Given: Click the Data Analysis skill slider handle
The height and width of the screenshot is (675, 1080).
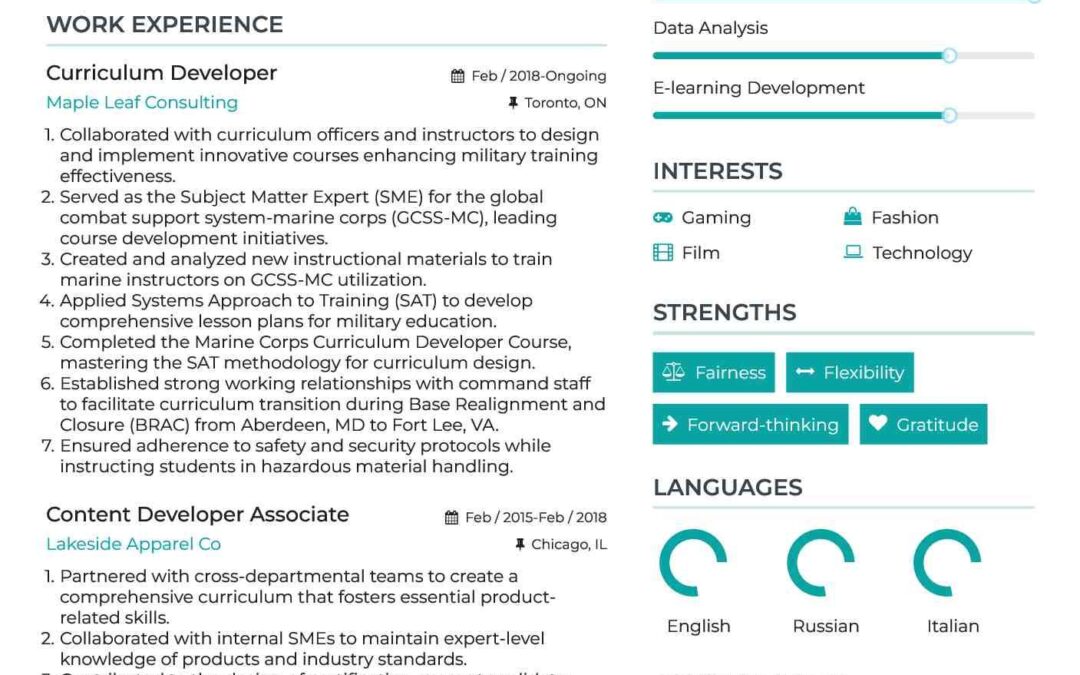Looking at the screenshot, I should [949, 56].
